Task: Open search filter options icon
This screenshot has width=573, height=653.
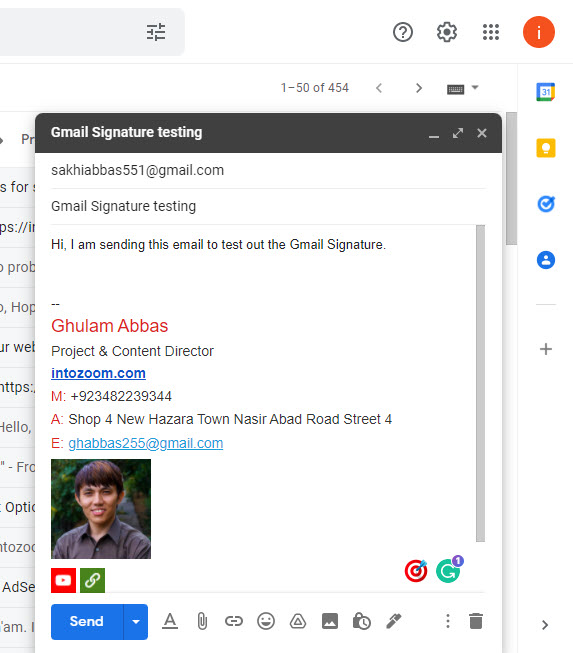Action: point(156,32)
